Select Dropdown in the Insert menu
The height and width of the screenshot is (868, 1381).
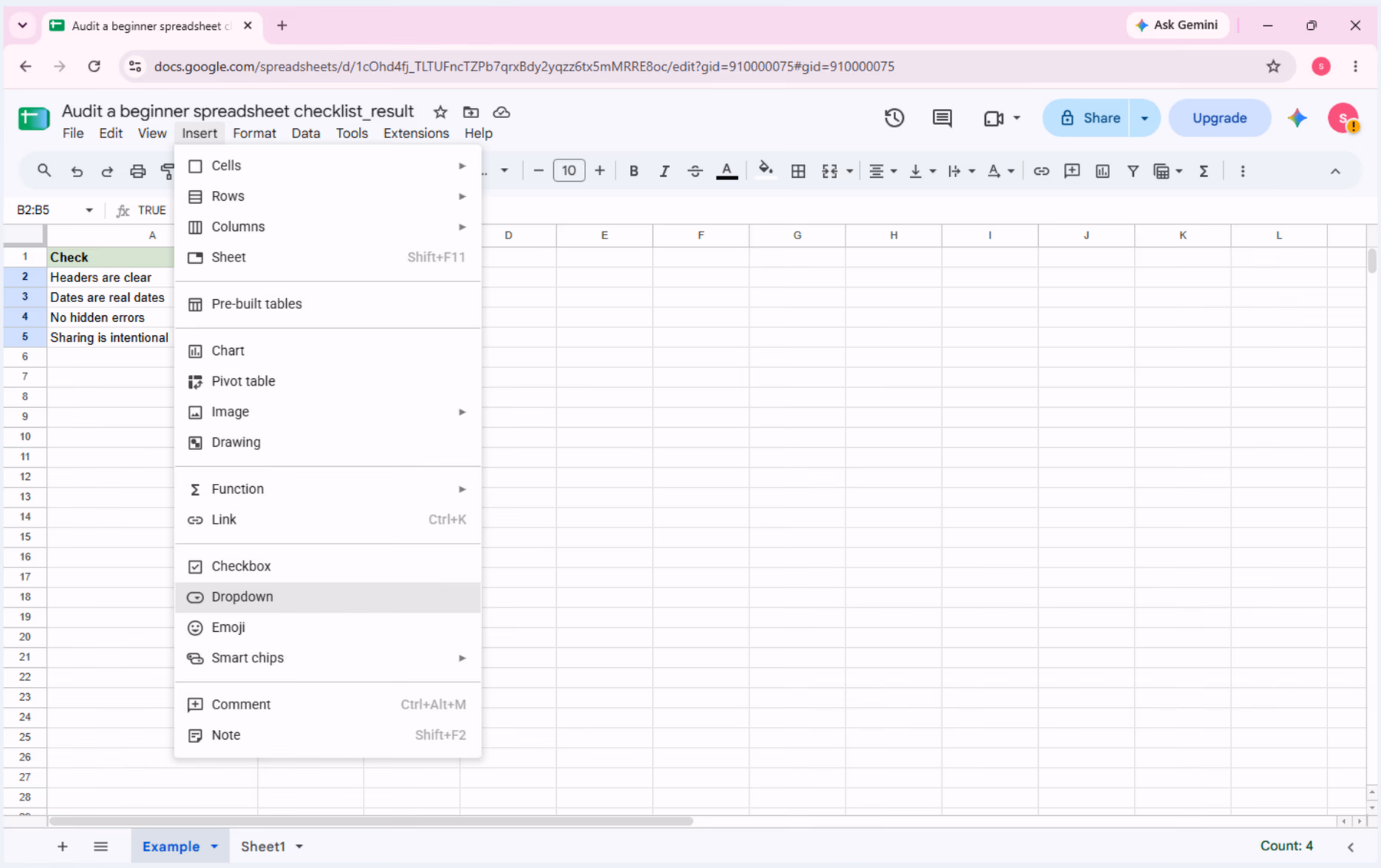pyautogui.click(x=328, y=597)
